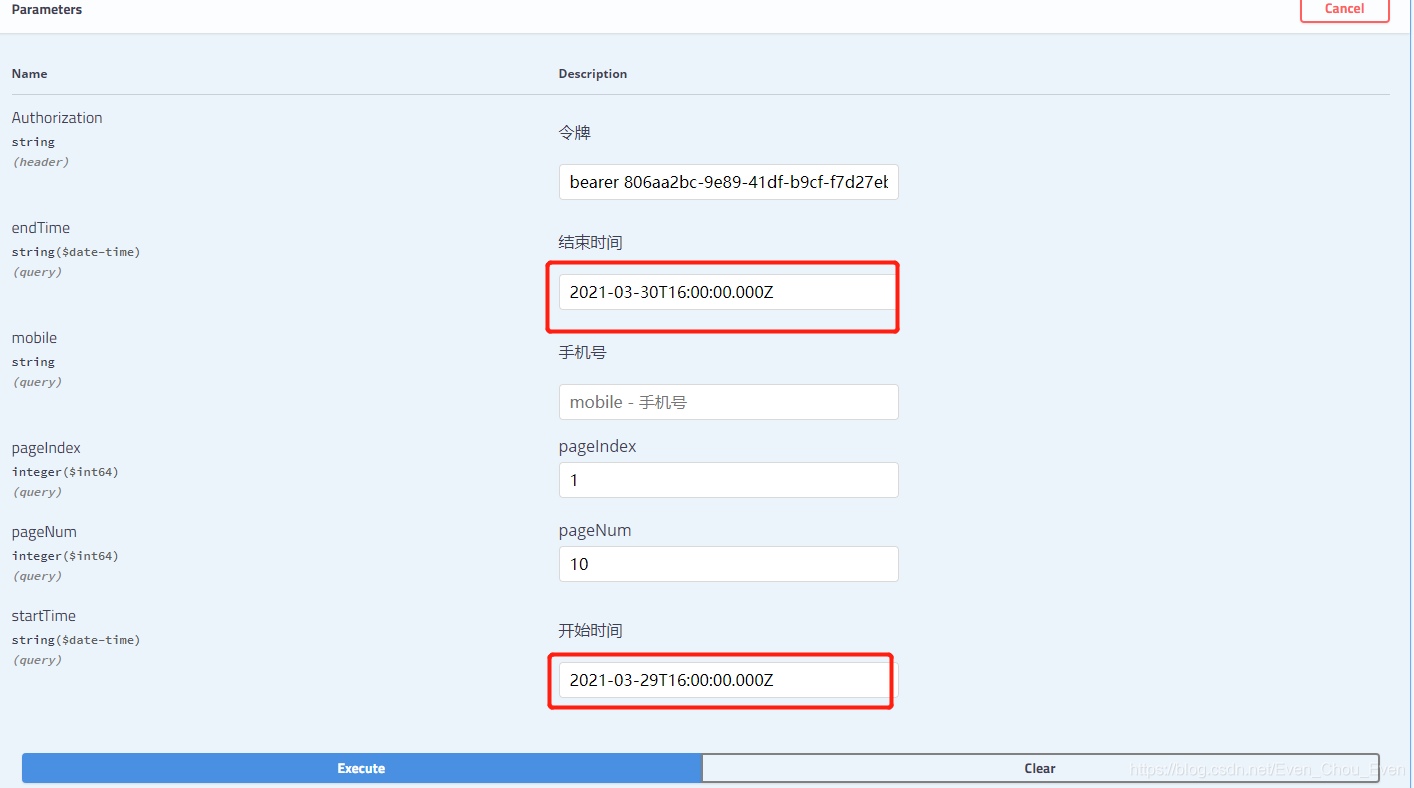Click the Description column header
Screen dimensions: 1414x788
tap(593, 74)
